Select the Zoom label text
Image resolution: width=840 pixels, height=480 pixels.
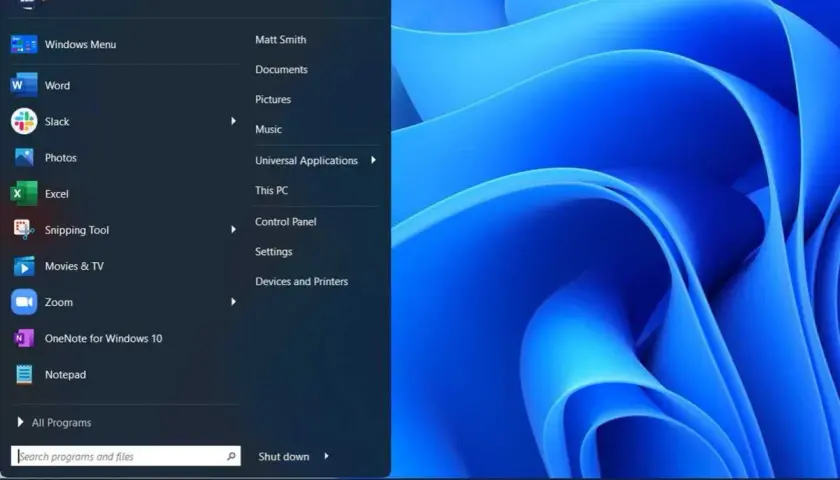coord(59,303)
